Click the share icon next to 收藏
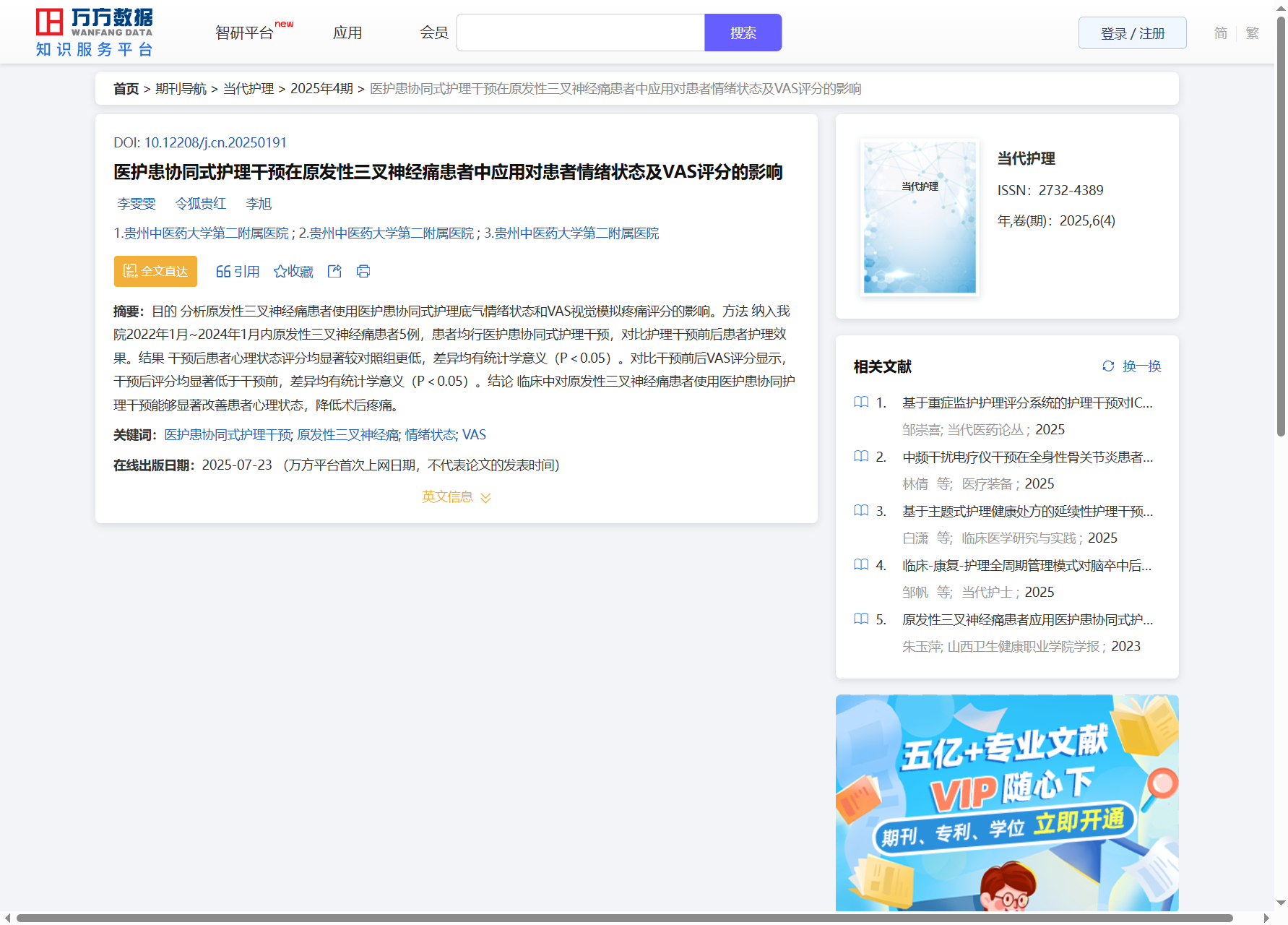This screenshot has height=925, width=1288. pyautogui.click(x=334, y=271)
